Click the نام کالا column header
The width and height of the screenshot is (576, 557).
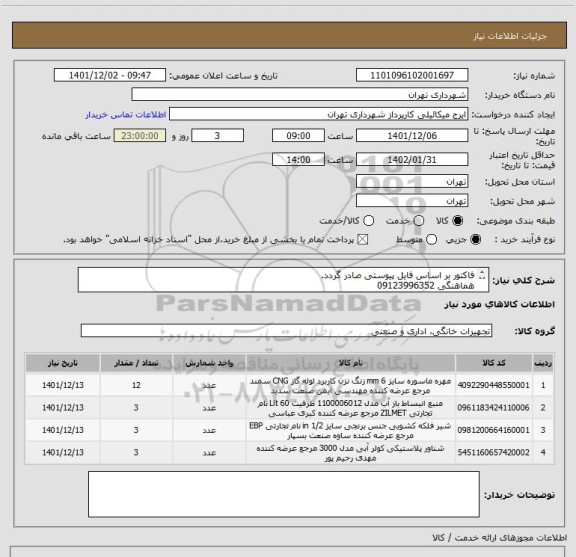[350, 363]
